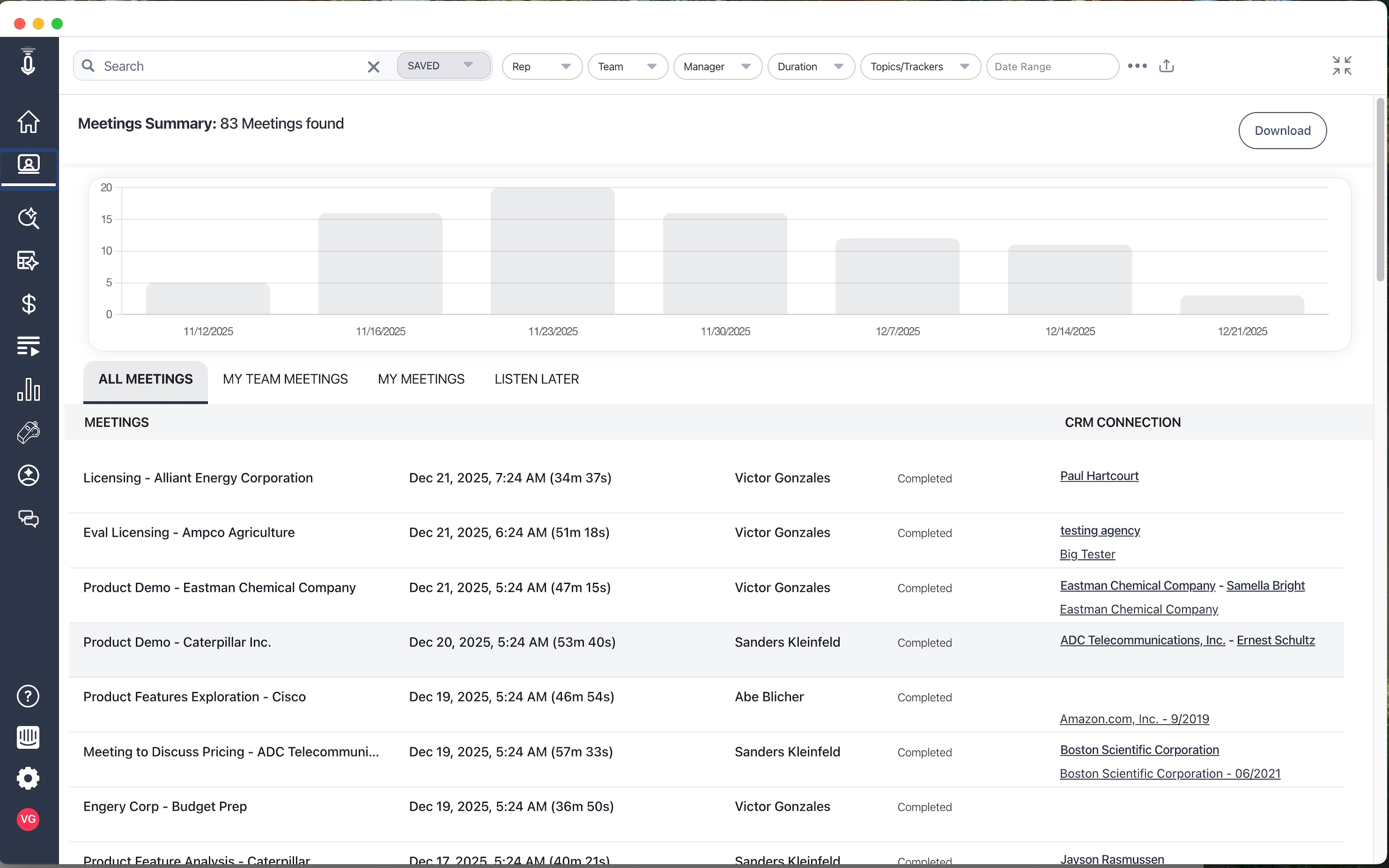Expand the Topics/Trackers filter dropdown
This screenshot has width=1389, height=868.
(x=920, y=67)
